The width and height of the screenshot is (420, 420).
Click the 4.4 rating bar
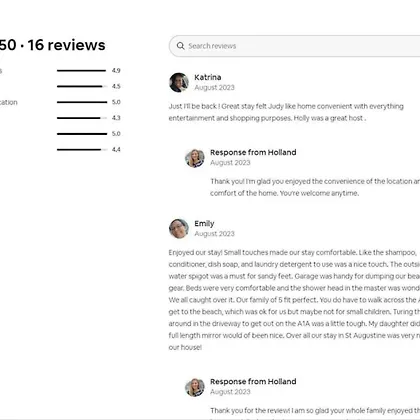pos(82,150)
